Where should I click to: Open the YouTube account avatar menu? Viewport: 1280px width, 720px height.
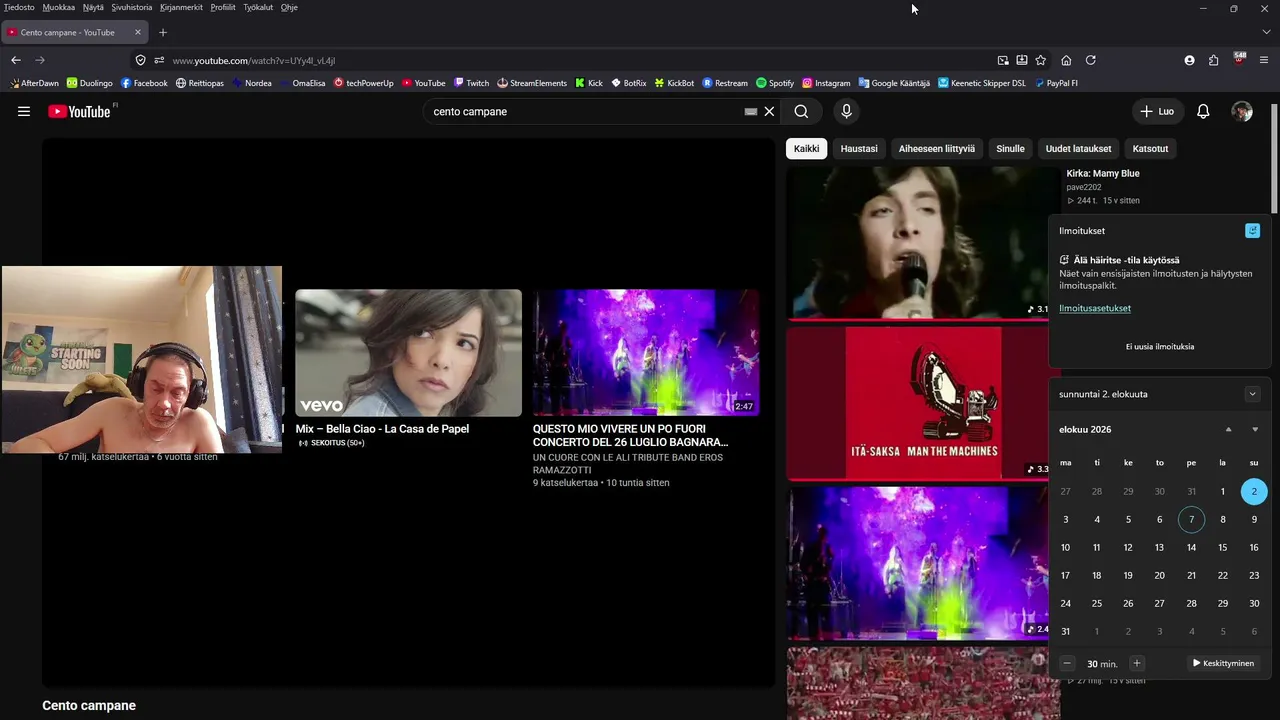[x=1242, y=112]
